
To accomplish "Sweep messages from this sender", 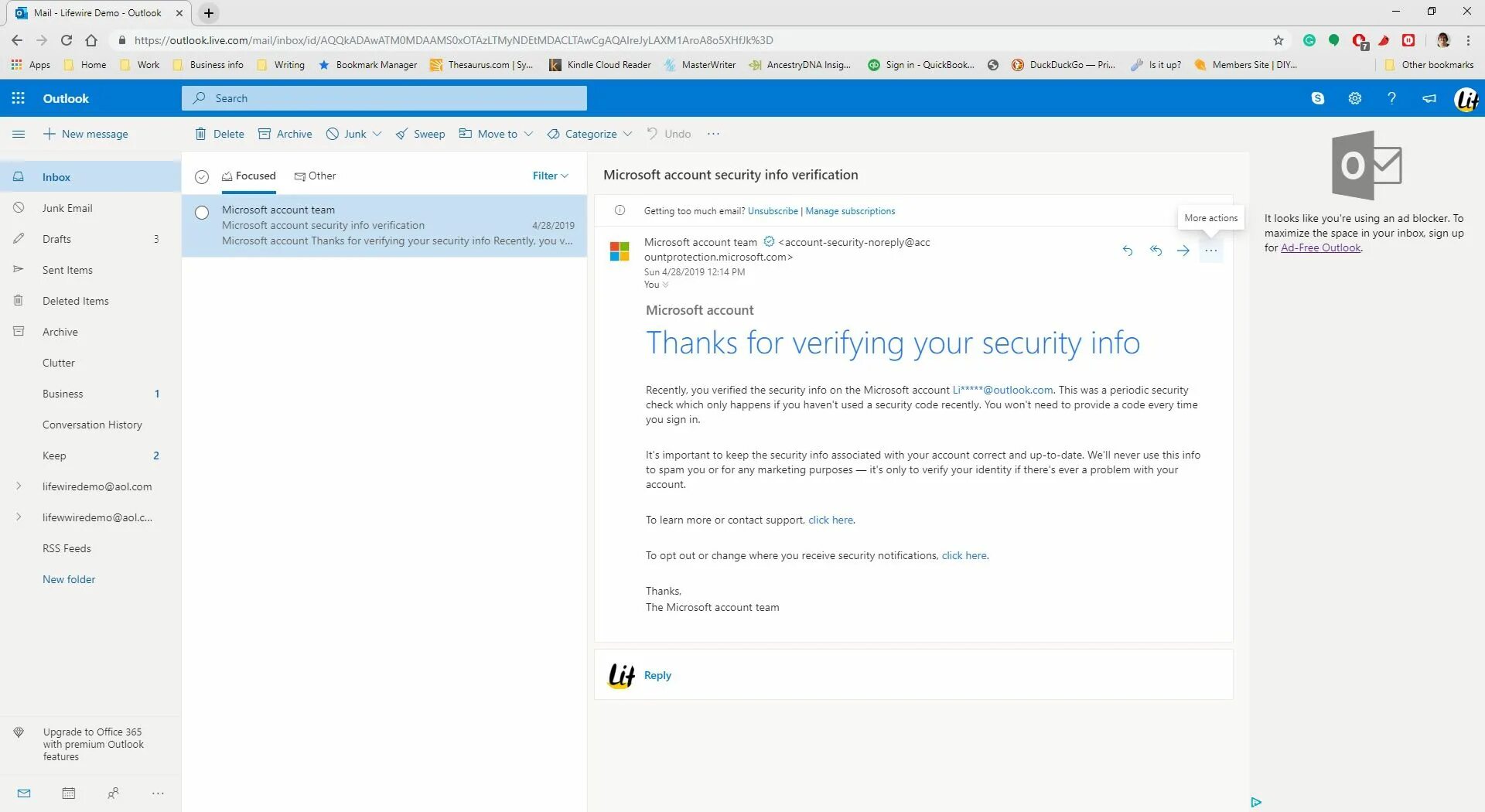I will tap(420, 134).
